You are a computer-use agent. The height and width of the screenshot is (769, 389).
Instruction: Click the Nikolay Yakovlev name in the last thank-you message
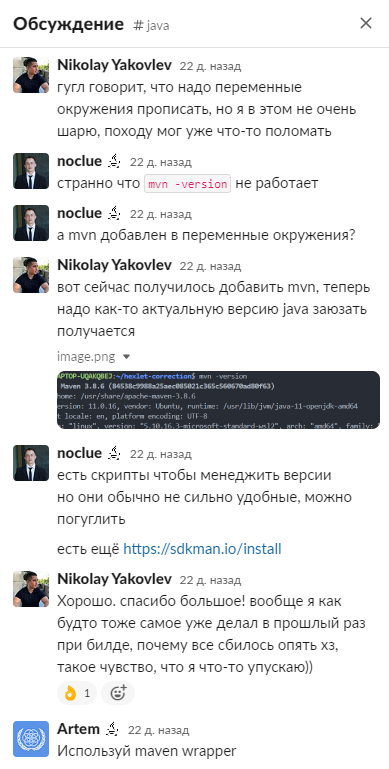pyautogui.click(x=114, y=579)
